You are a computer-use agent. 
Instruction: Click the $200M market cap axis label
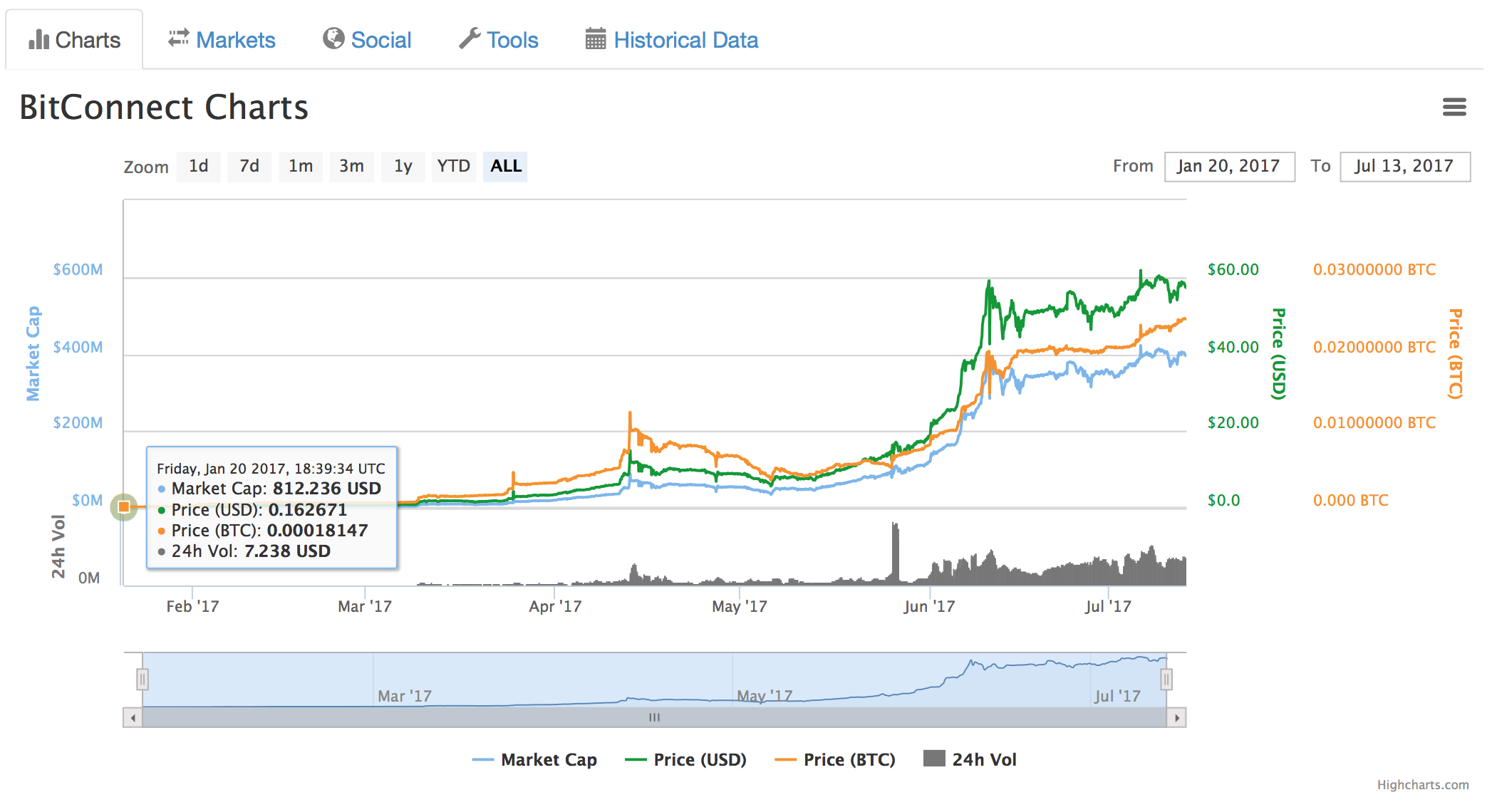[78, 422]
